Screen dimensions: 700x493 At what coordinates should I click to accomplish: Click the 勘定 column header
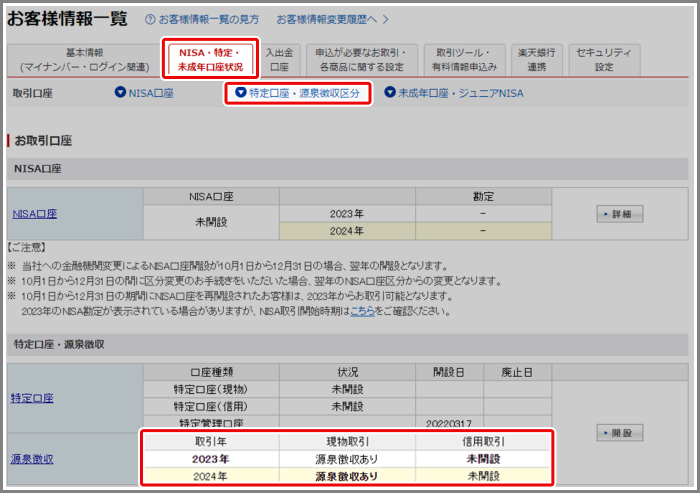point(483,196)
